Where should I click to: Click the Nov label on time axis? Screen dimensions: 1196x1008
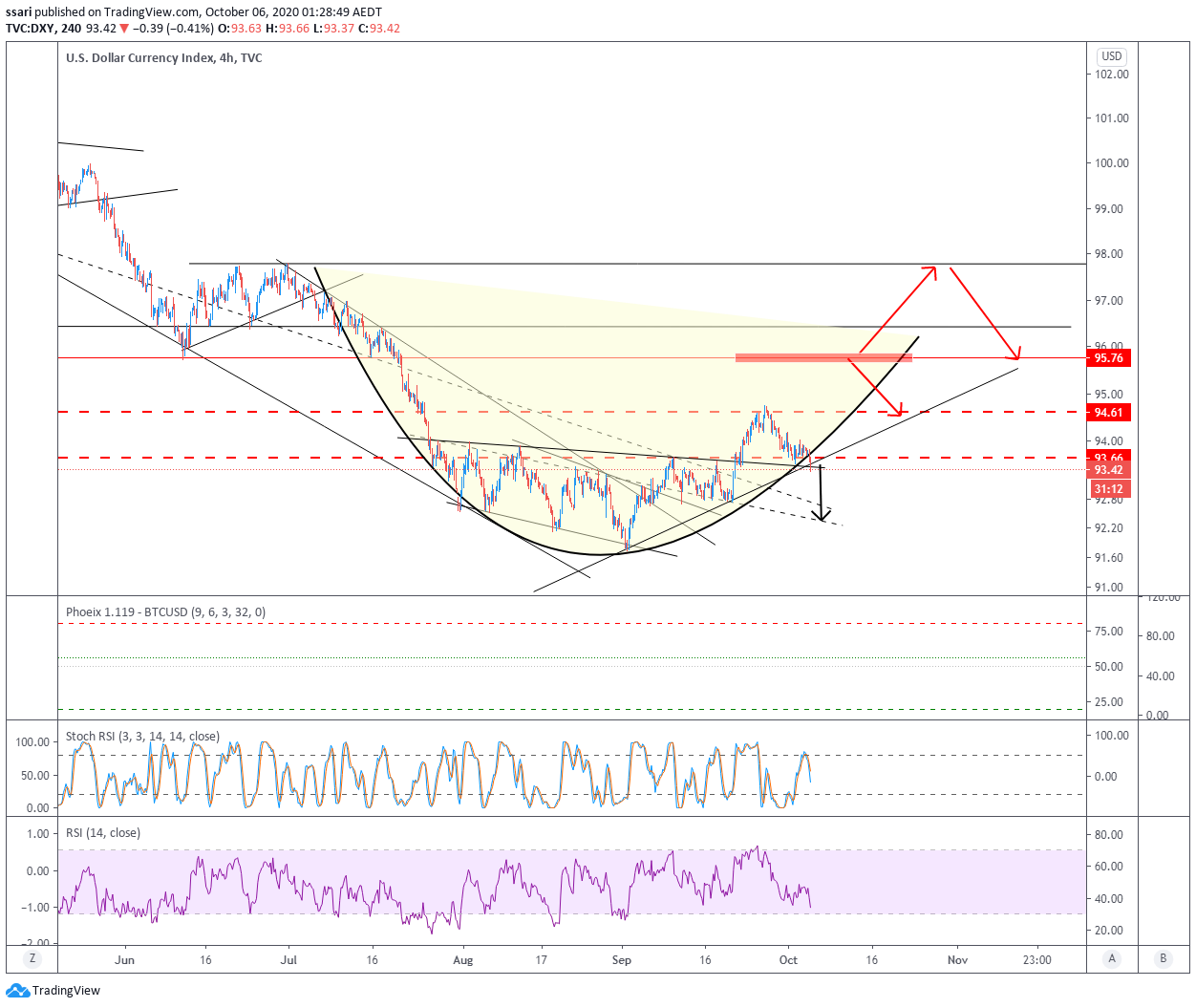click(x=957, y=960)
